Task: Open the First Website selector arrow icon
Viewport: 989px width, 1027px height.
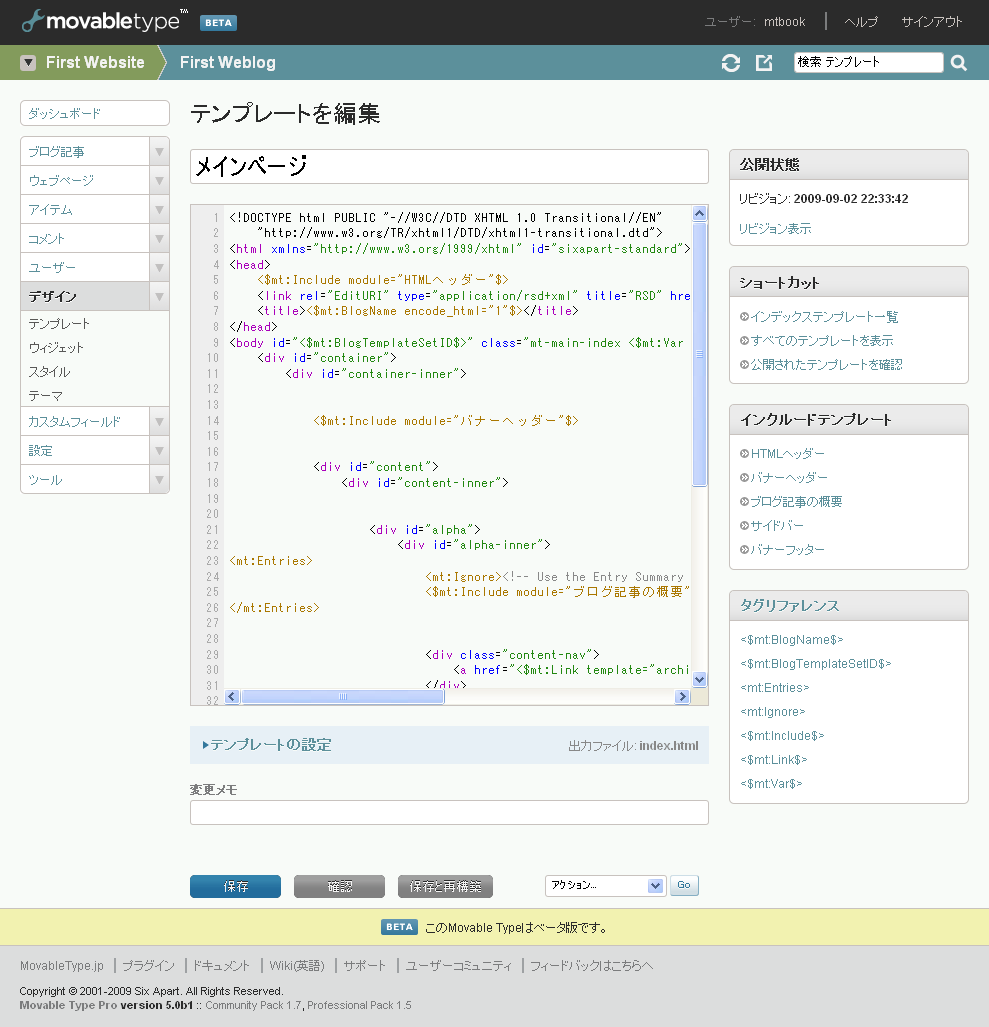Action: tap(28, 63)
